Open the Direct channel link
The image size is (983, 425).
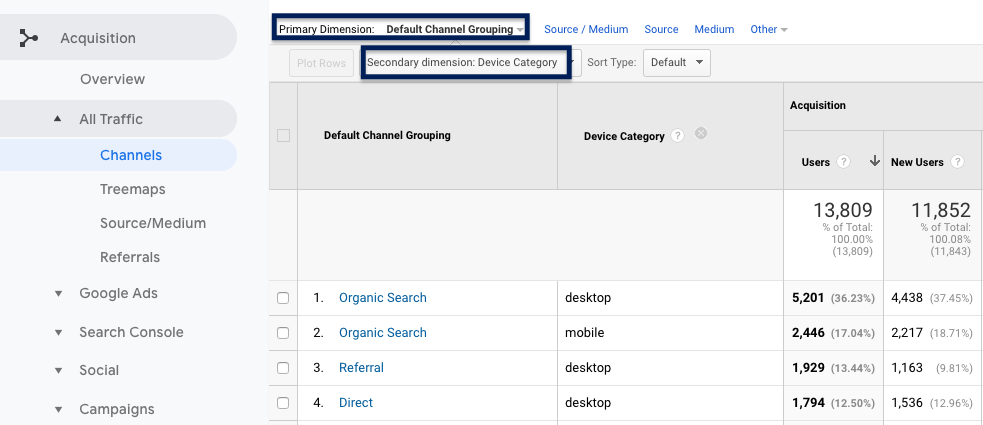[355, 403]
